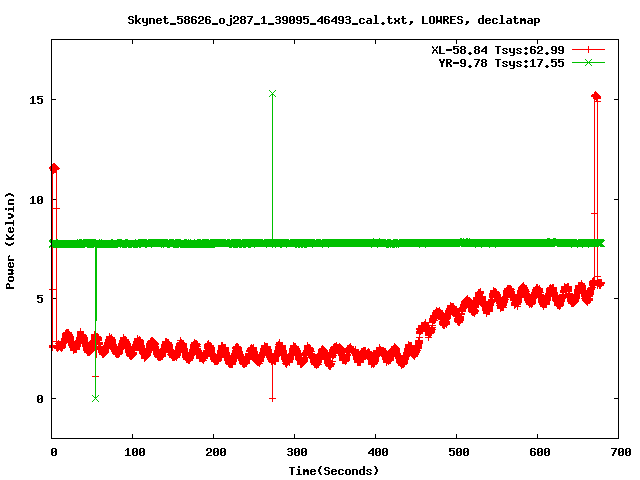Click the y-axis tick label 10

[36, 200]
